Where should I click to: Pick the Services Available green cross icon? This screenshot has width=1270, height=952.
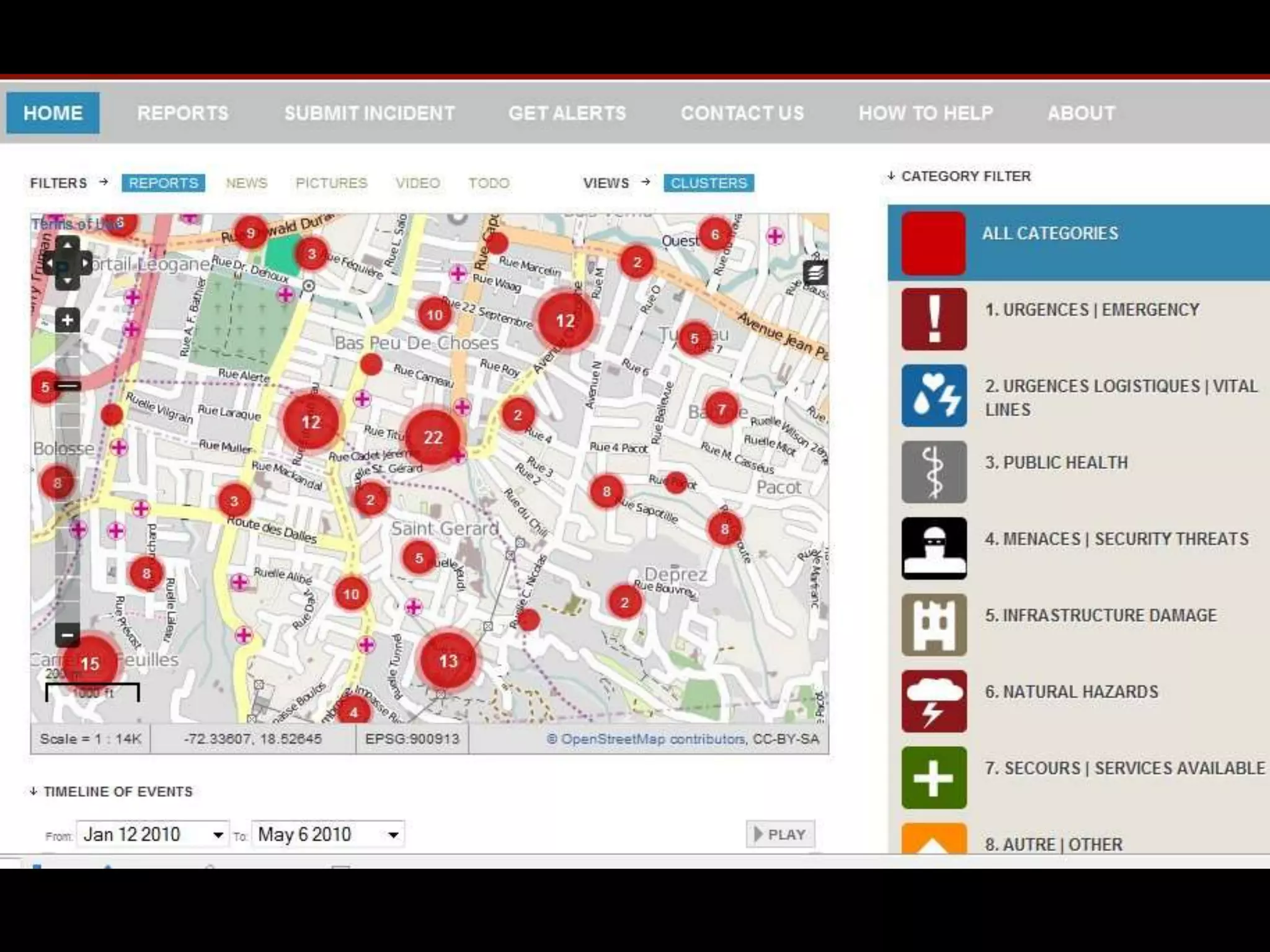[x=934, y=777]
